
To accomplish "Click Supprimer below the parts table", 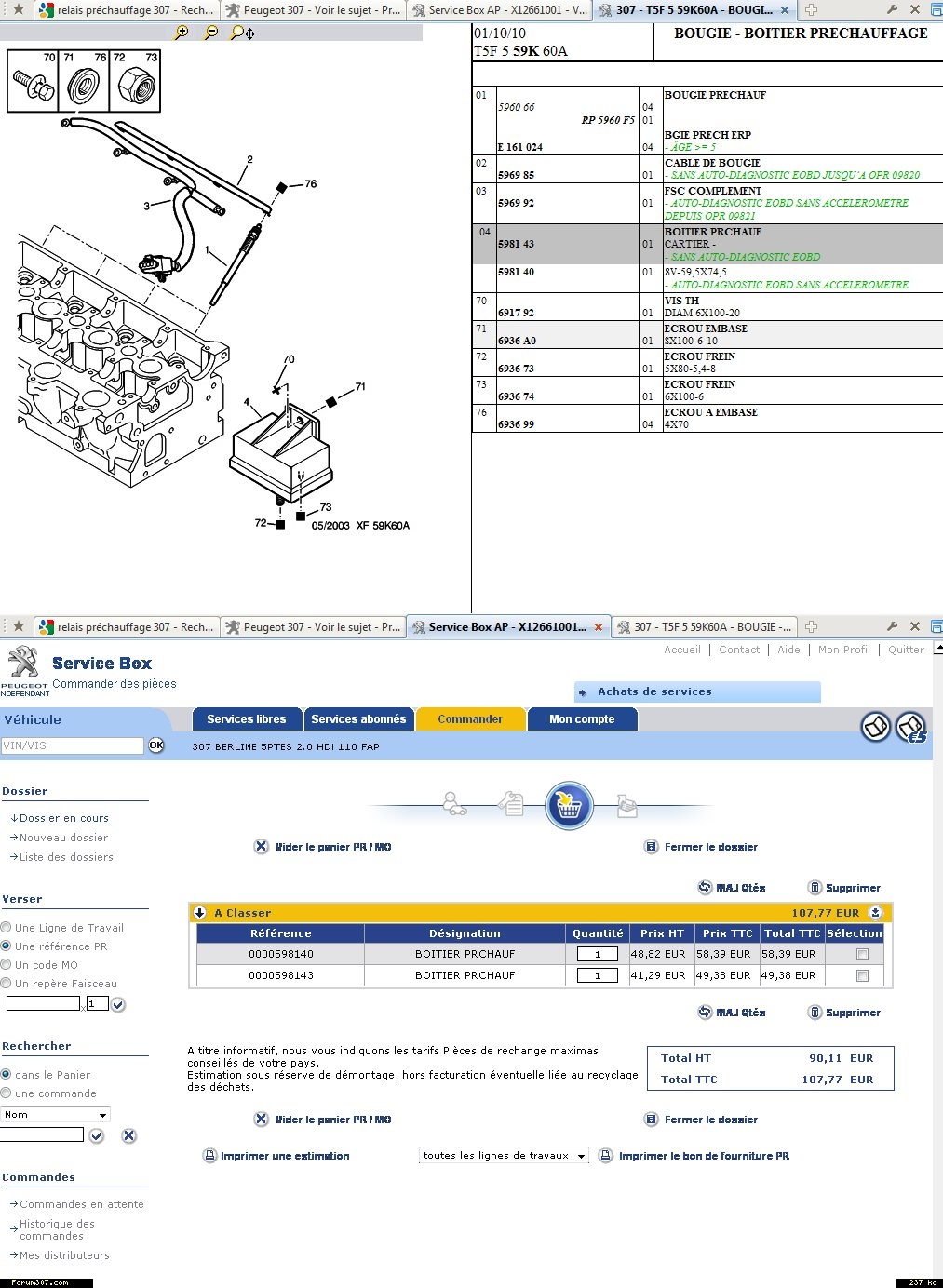I will [844, 1013].
